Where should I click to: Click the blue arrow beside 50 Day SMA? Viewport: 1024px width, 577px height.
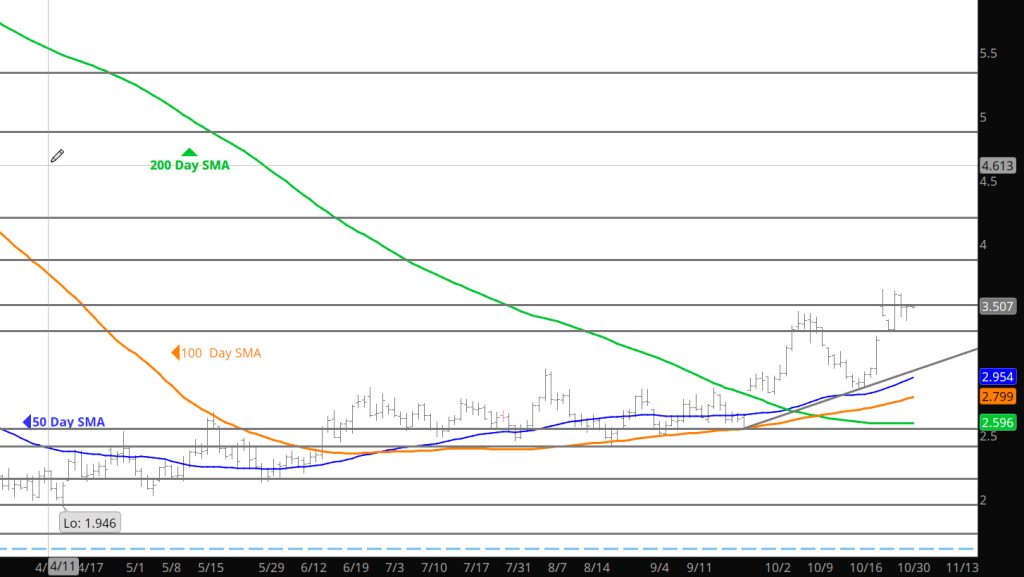28,422
